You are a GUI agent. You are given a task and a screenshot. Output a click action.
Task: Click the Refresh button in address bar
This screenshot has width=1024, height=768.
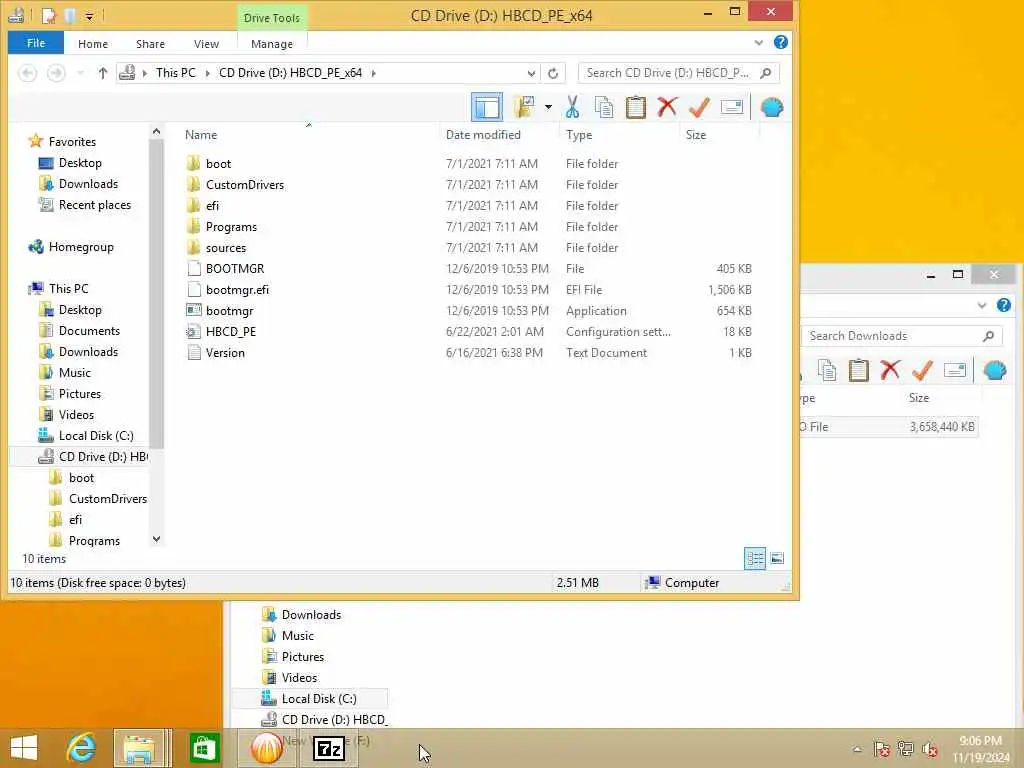(x=552, y=73)
